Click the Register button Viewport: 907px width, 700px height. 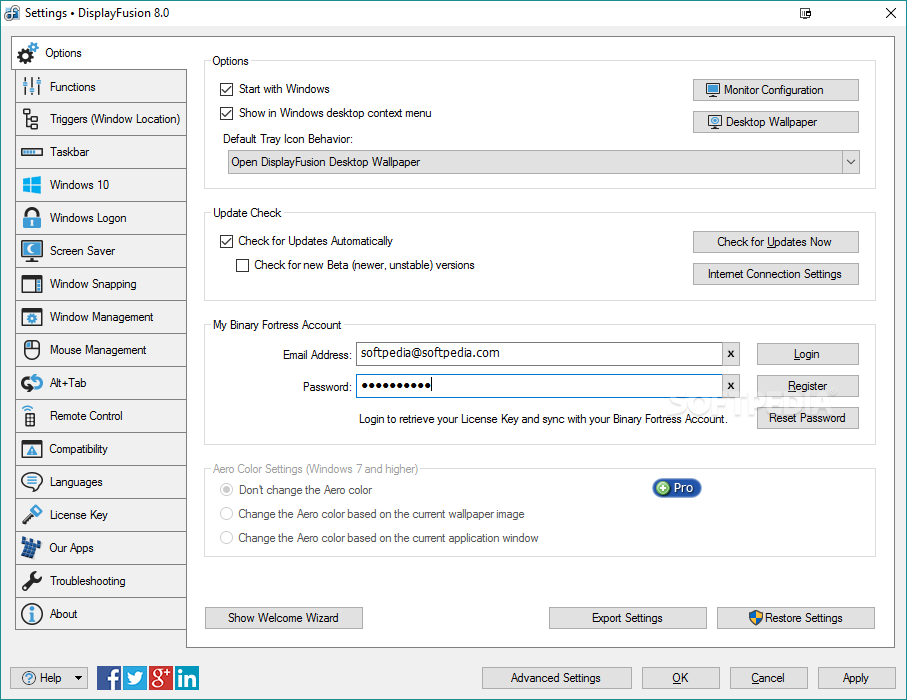click(x=808, y=386)
